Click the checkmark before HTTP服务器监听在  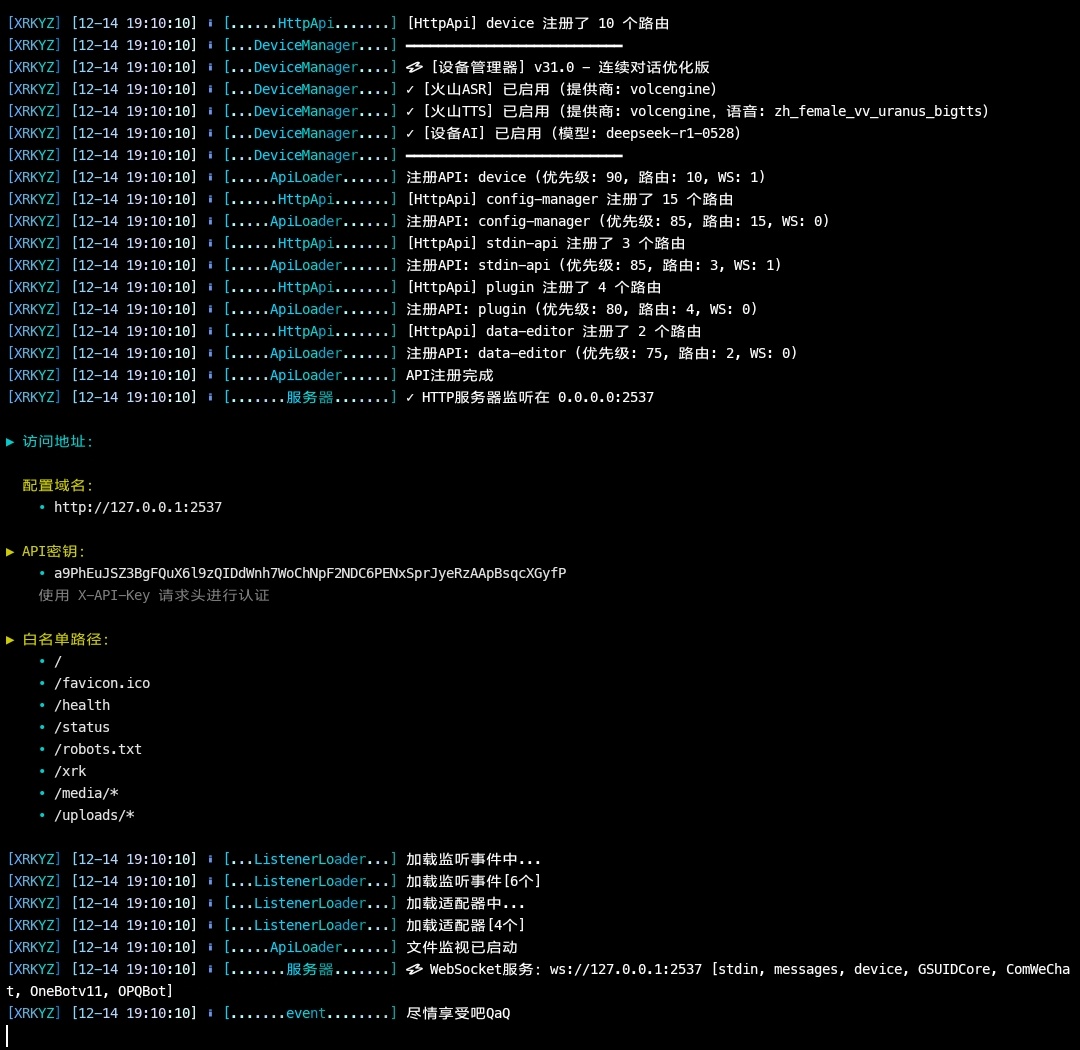pyautogui.click(x=410, y=397)
